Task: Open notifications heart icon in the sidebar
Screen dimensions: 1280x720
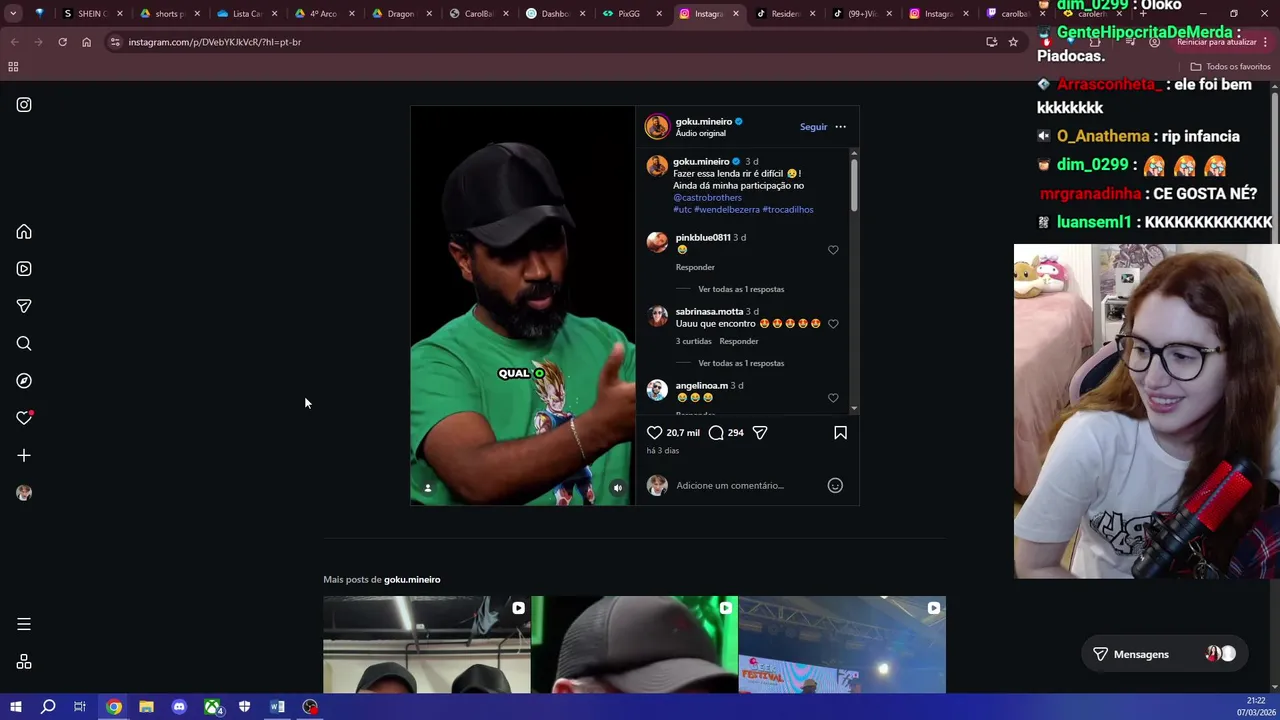Action: point(24,418)
